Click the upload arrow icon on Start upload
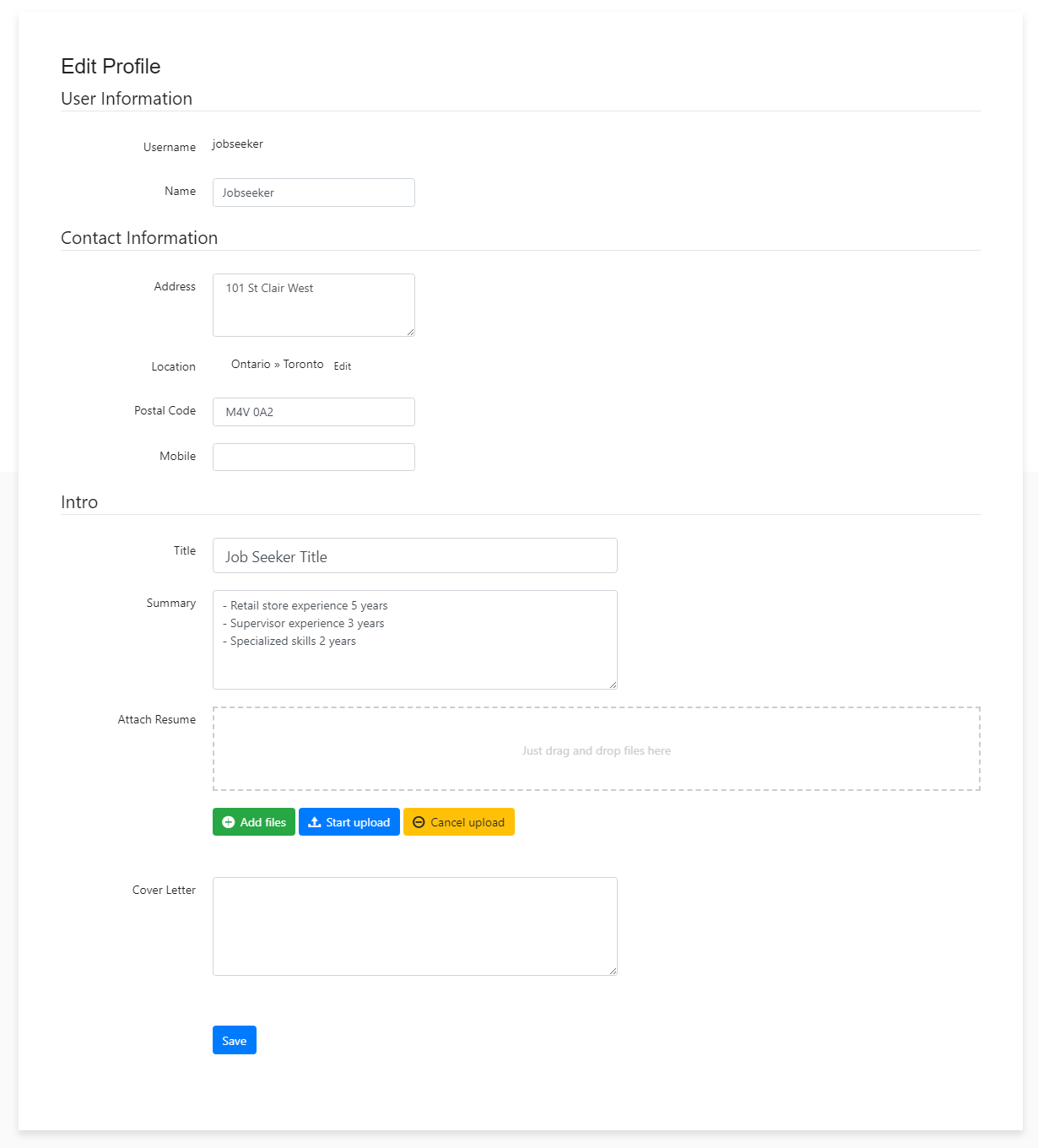Screen dimensions: 1038x1148 [313, 821]
